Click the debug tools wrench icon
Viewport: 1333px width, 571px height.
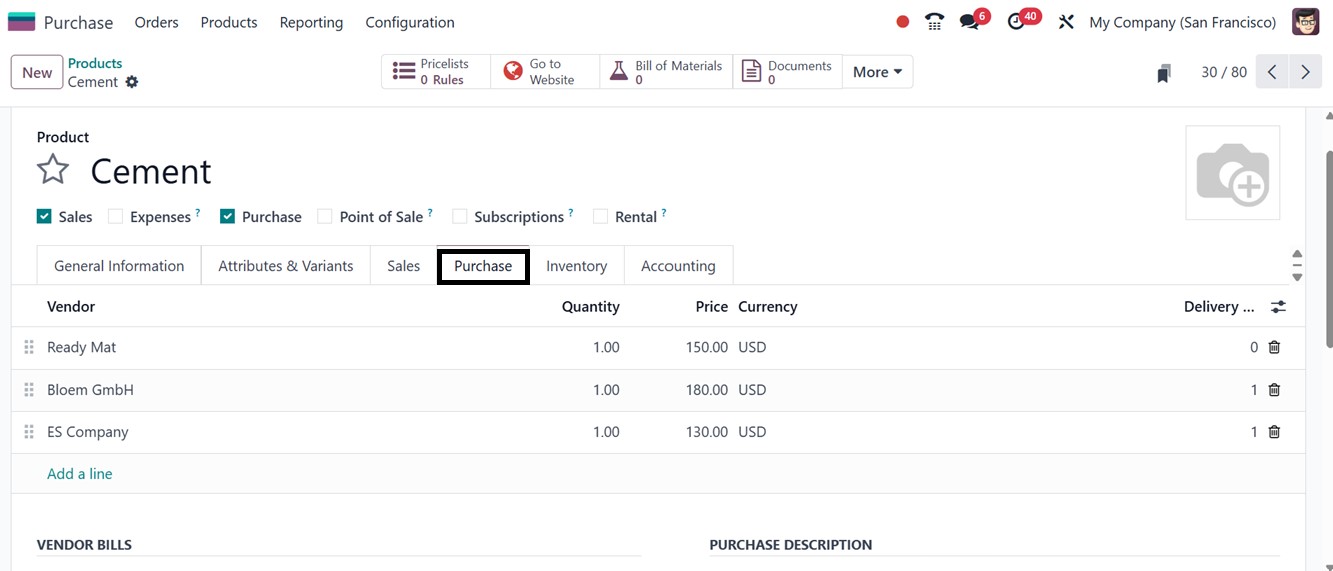click(x=1066, y=22)
